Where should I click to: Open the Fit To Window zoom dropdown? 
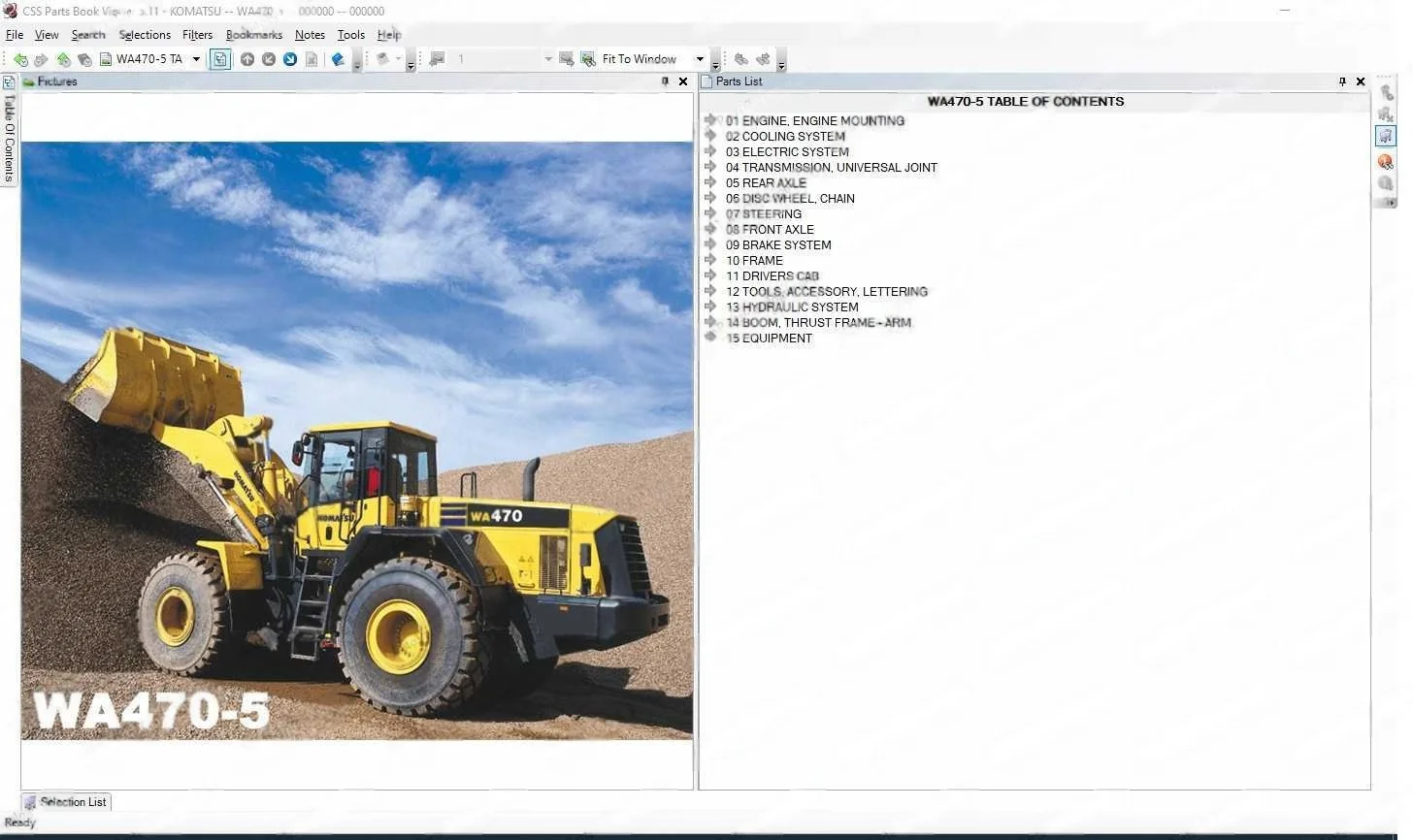pyautogui.click(x=700, y=59)
